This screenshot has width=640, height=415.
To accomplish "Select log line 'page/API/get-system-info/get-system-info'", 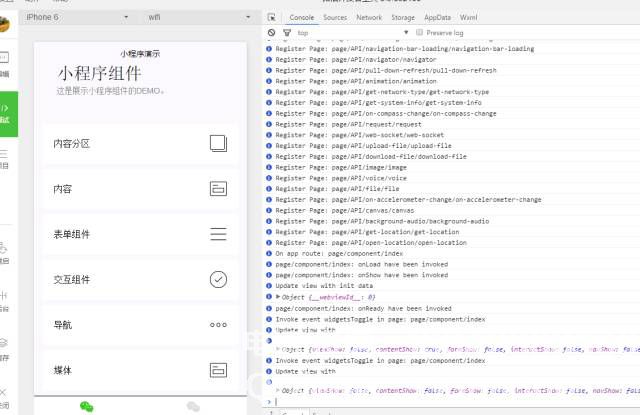I will pos(378,102).
